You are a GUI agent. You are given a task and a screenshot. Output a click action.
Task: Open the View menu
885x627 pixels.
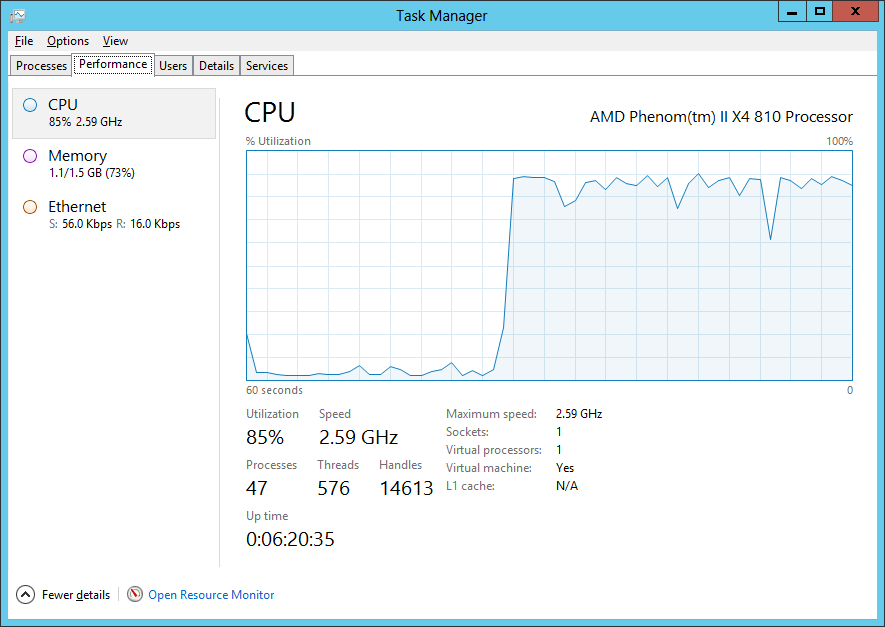tap(115, 41)
